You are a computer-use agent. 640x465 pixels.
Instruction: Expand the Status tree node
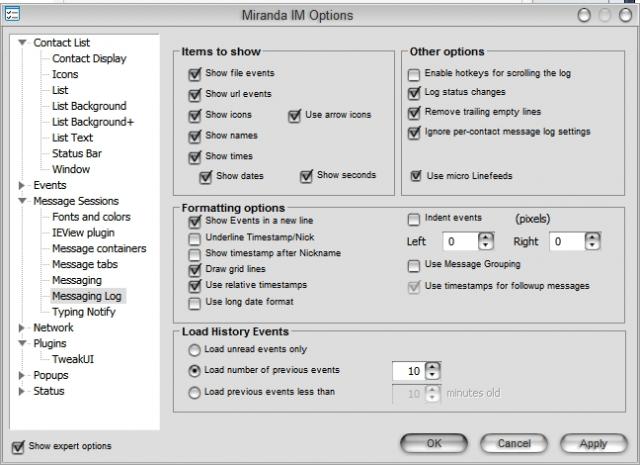pyautogui.click(x=22, y=391)
